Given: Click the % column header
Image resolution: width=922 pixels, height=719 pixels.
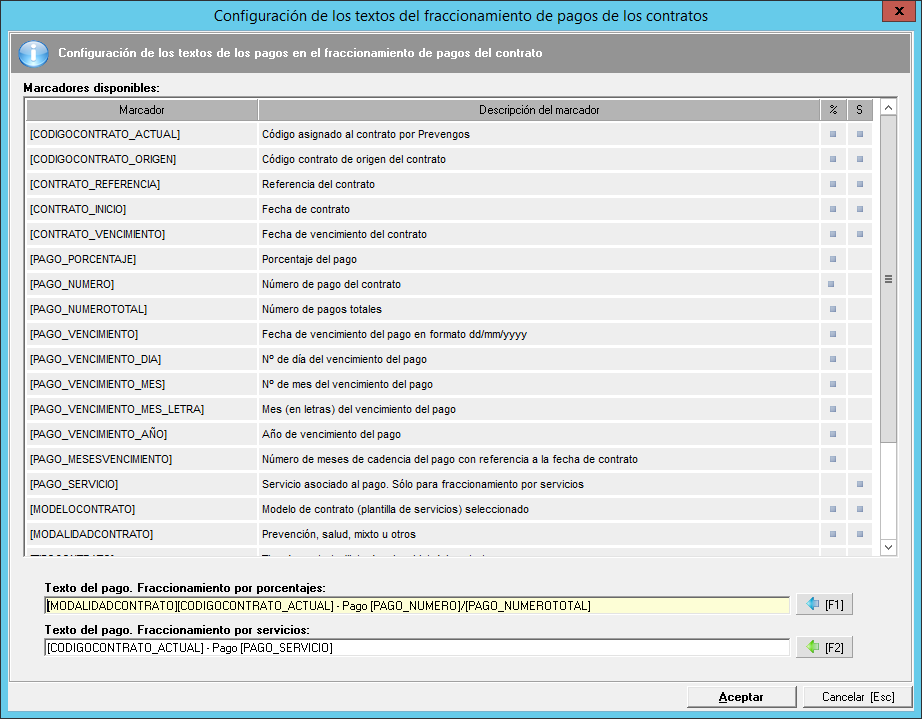Looking at the screenshot, I should click(833, 109).
